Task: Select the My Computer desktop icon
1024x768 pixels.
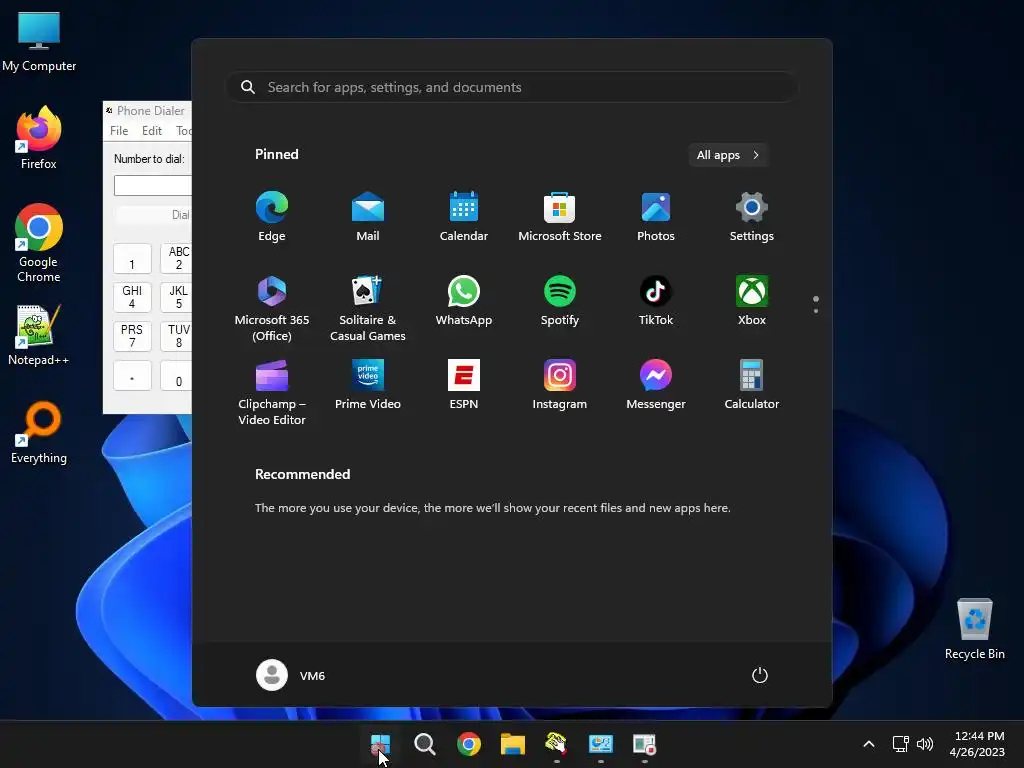Action: coord(39,42)
